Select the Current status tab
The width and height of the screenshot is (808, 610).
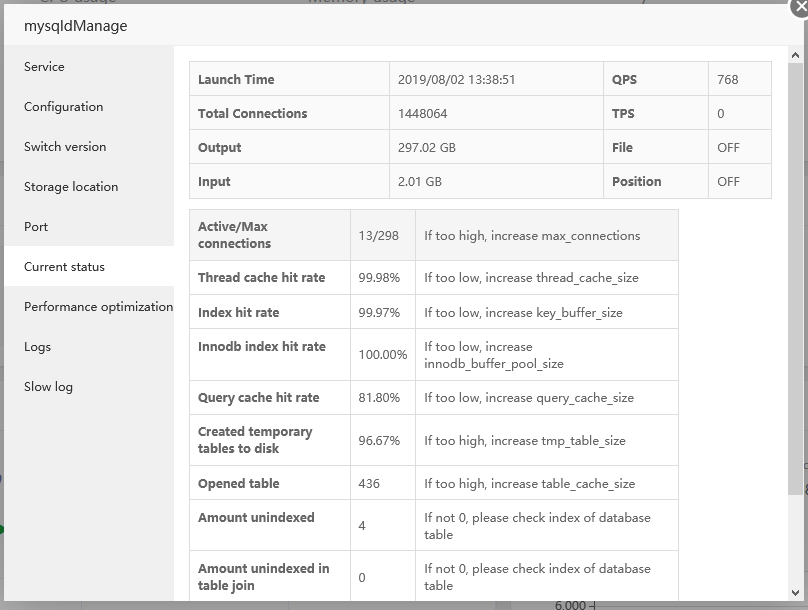click(x=64, y=267)
